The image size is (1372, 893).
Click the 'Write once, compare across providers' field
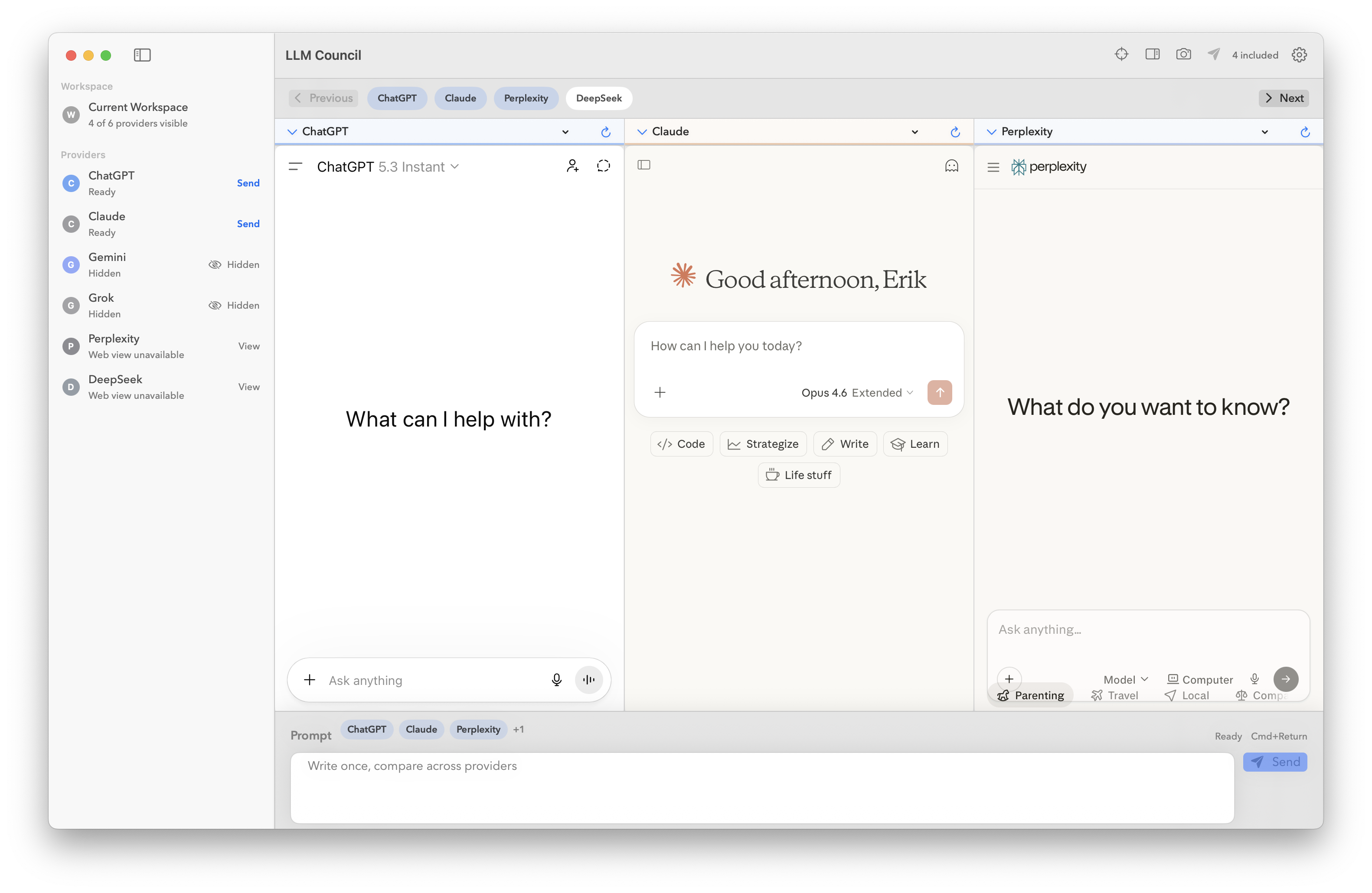[761, 787]
